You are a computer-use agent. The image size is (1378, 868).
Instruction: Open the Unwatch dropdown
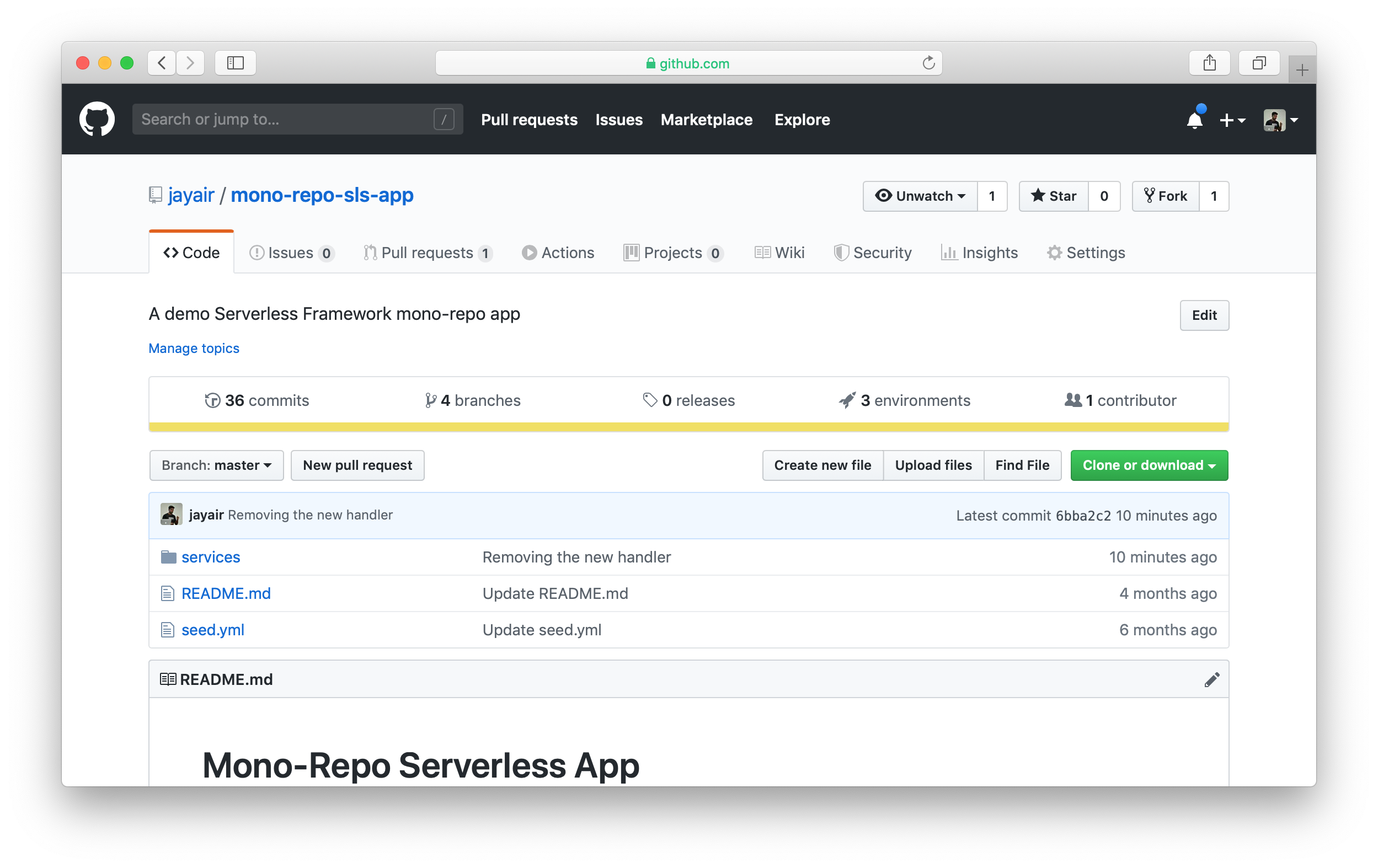pos(920,196)
